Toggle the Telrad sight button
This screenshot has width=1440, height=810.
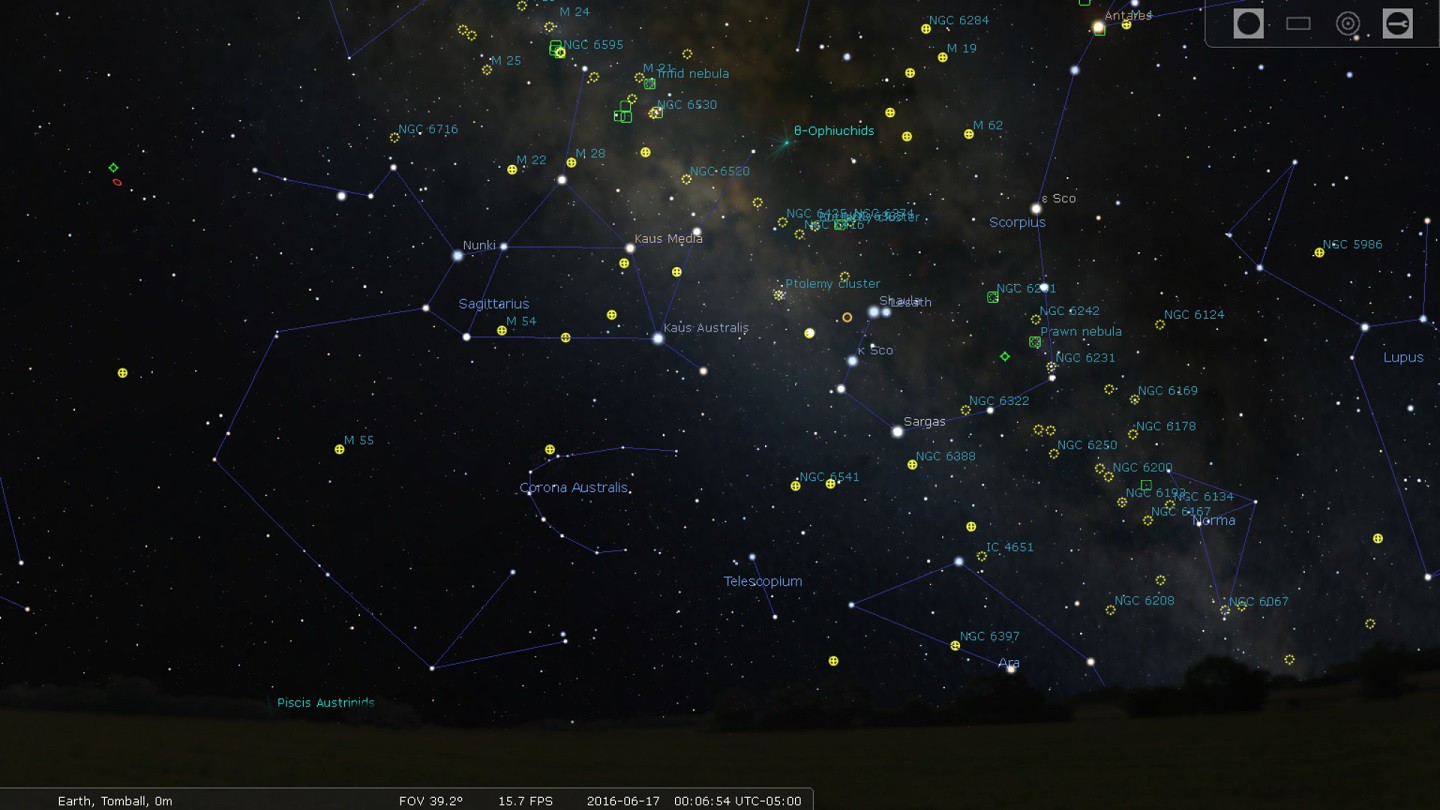(1348, 24)
